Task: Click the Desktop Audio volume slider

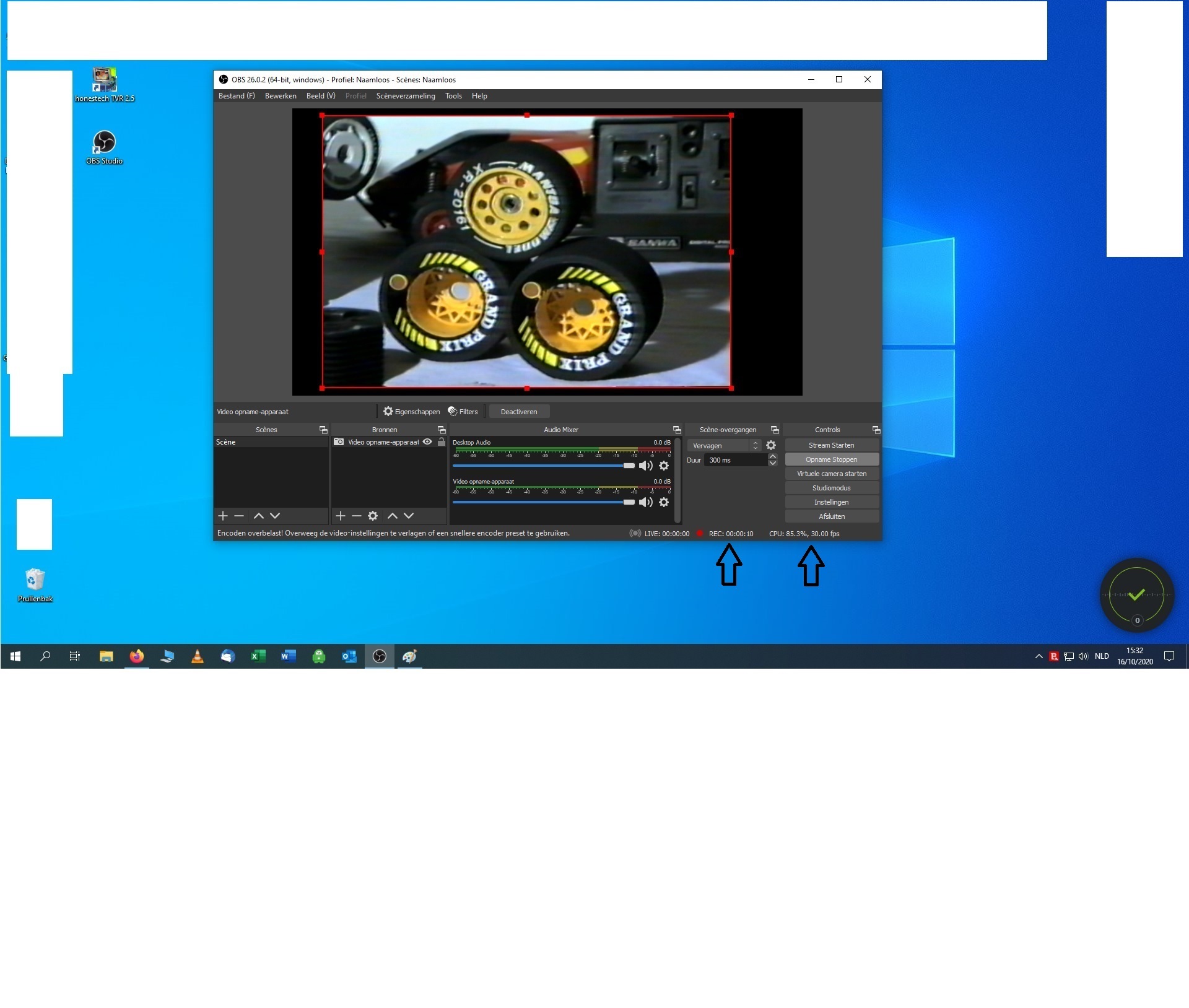Action: pyautogui.click(x=539, y=466)
